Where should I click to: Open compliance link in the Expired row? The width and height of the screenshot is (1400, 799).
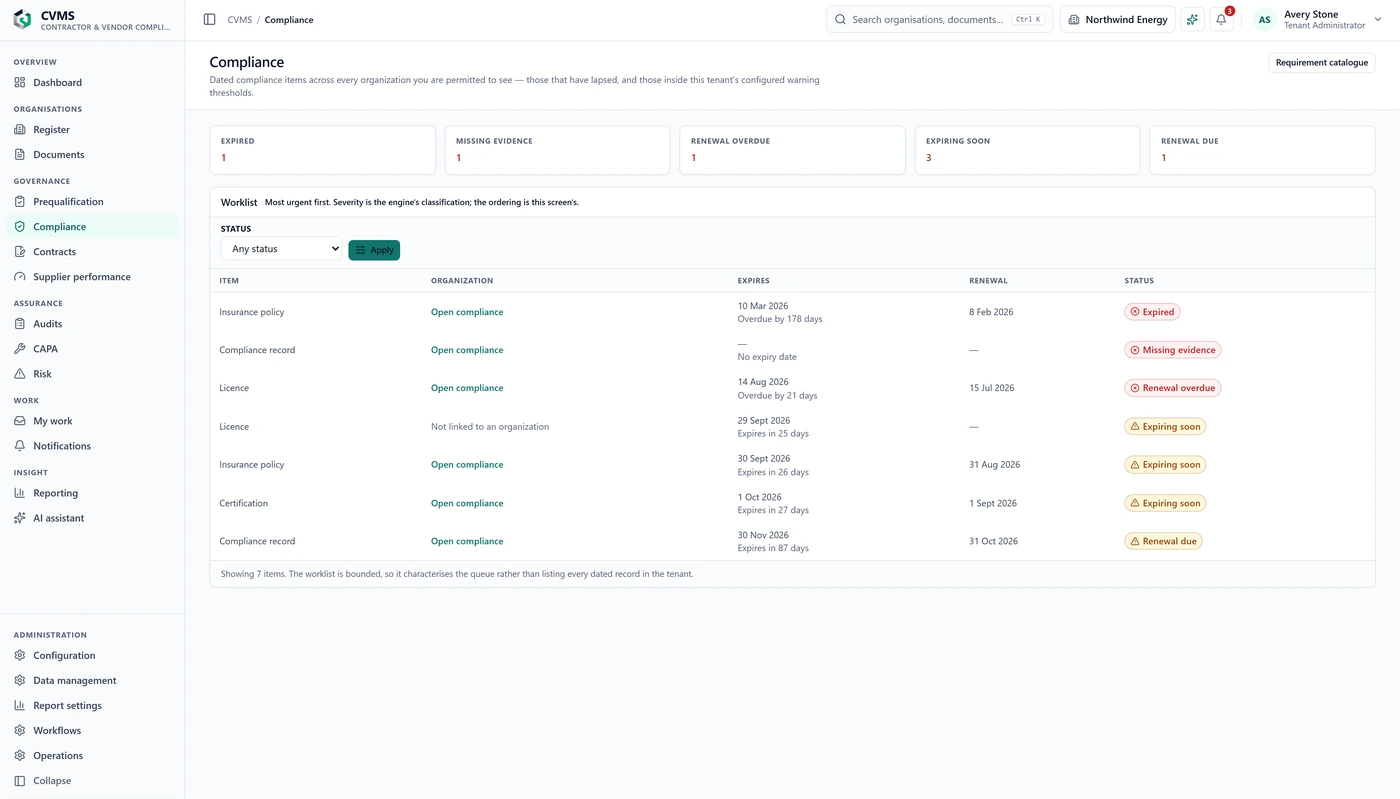pyautogui.click(x=467, y=312)
